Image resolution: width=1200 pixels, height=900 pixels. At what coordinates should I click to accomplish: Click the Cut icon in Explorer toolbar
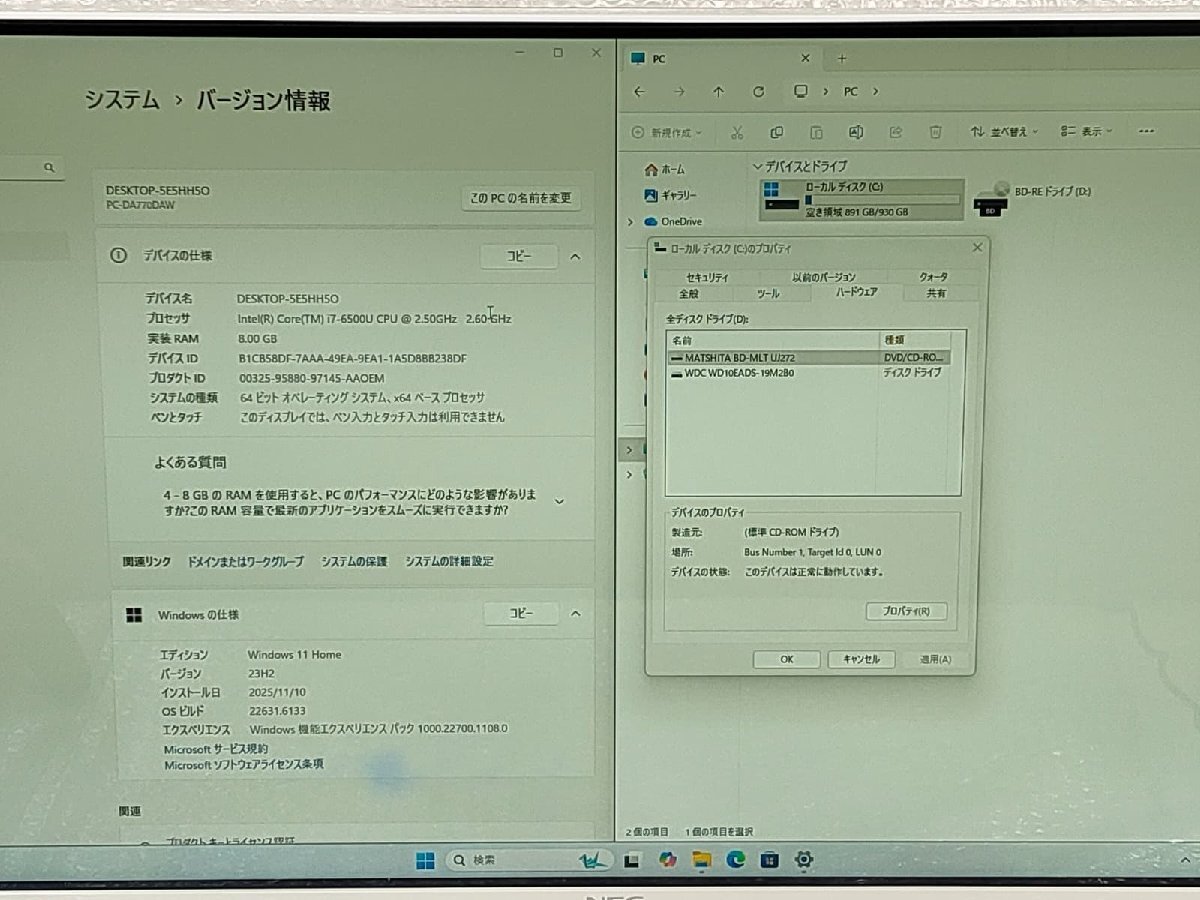pos(736,131)
